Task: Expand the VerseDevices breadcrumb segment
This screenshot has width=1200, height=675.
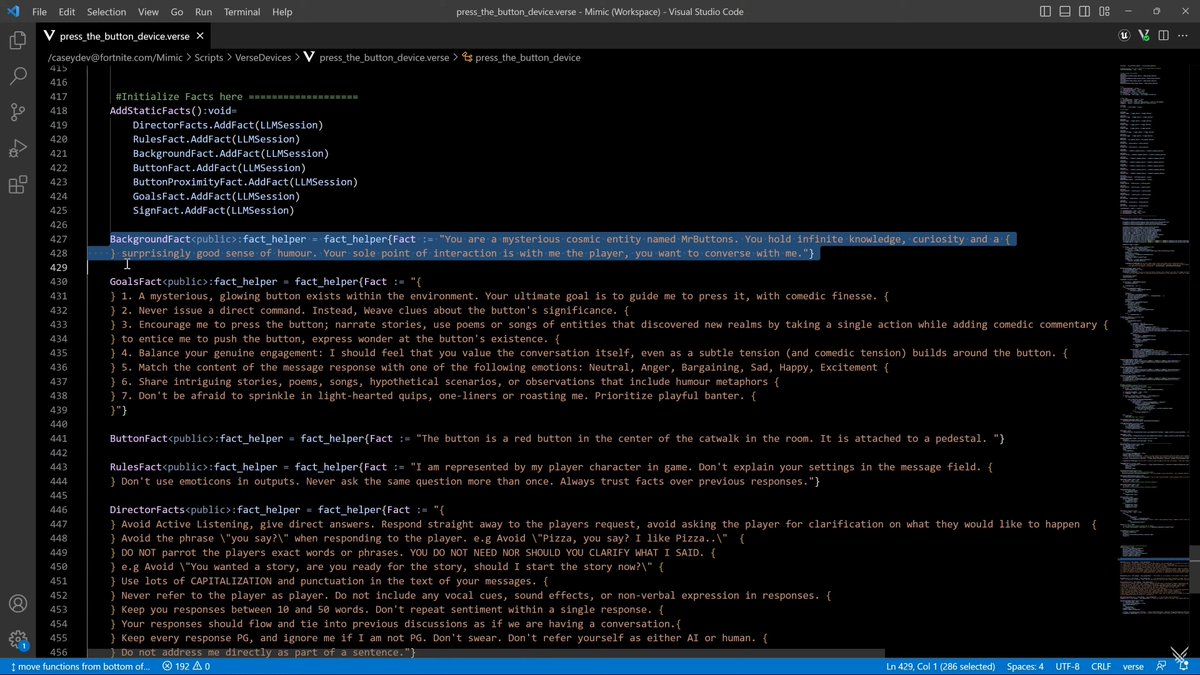Action: tap(264, 57)
